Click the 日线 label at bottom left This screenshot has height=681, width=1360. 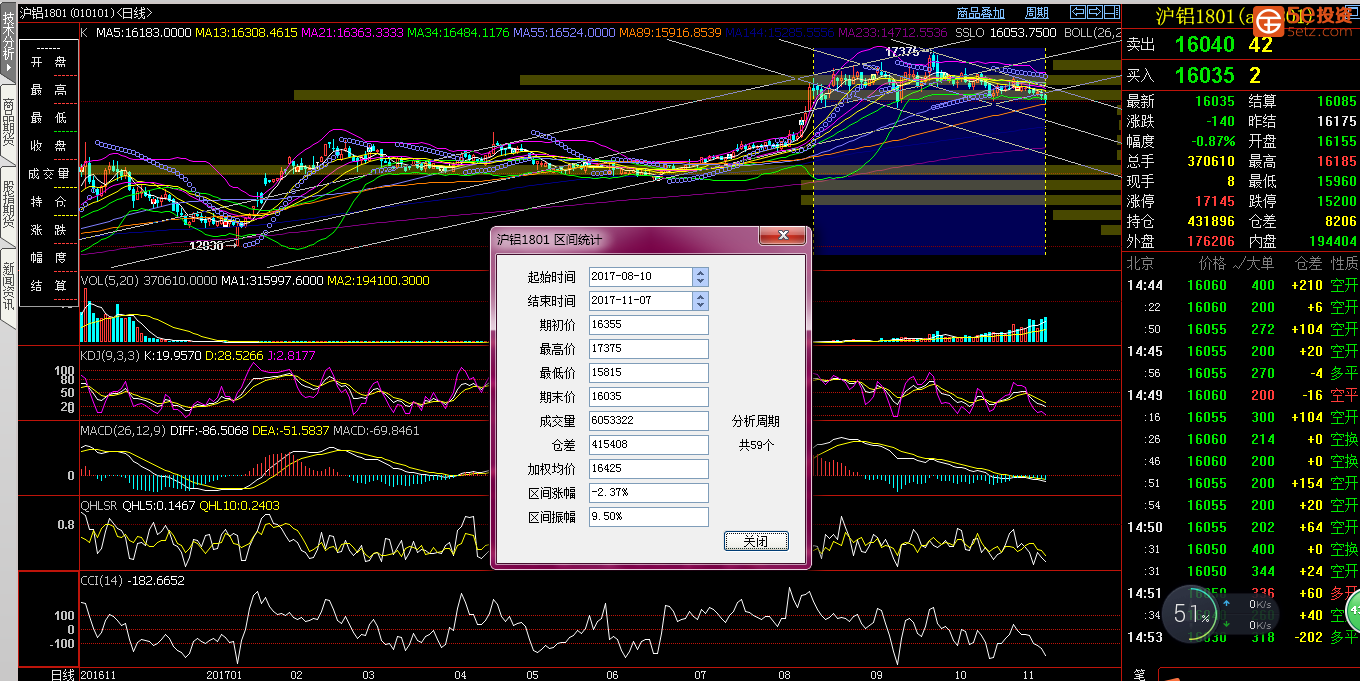(63, 675)
